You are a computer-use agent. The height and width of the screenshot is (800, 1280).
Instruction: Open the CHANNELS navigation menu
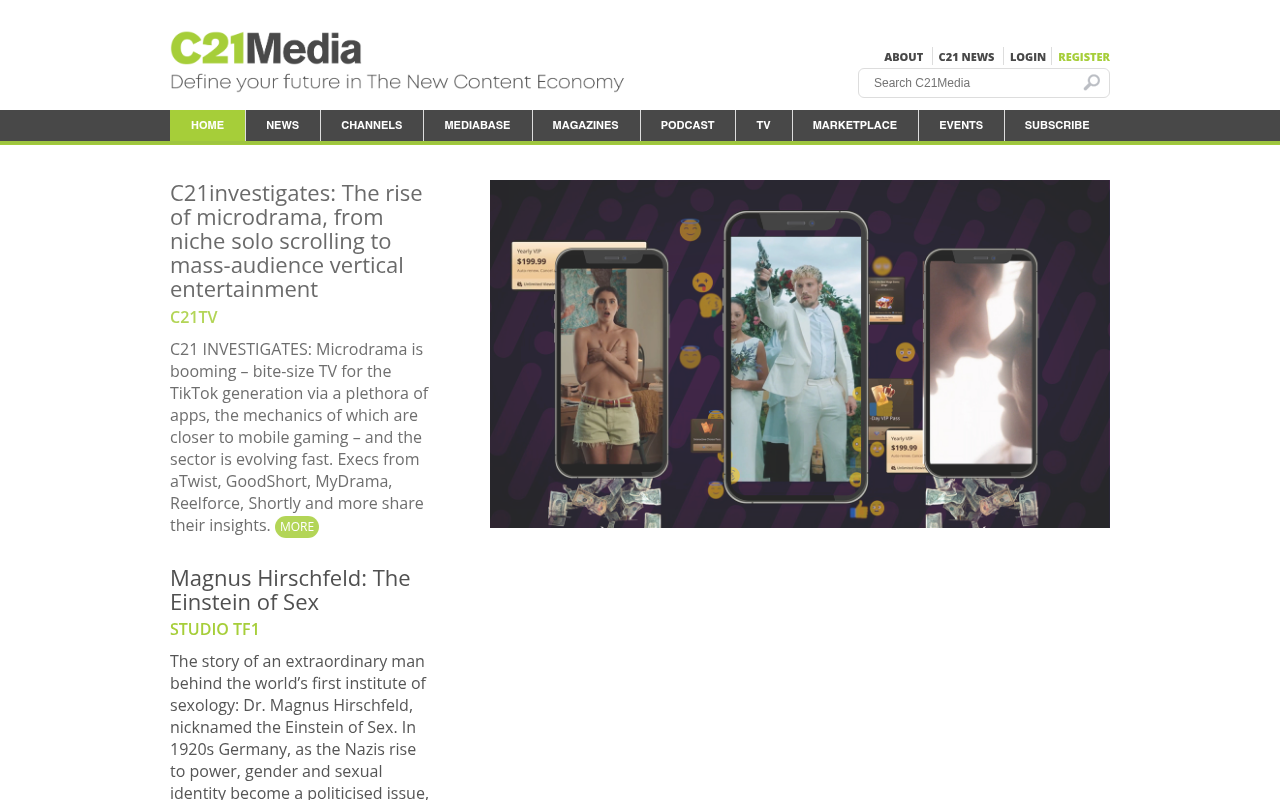click(x=372, y=125)
